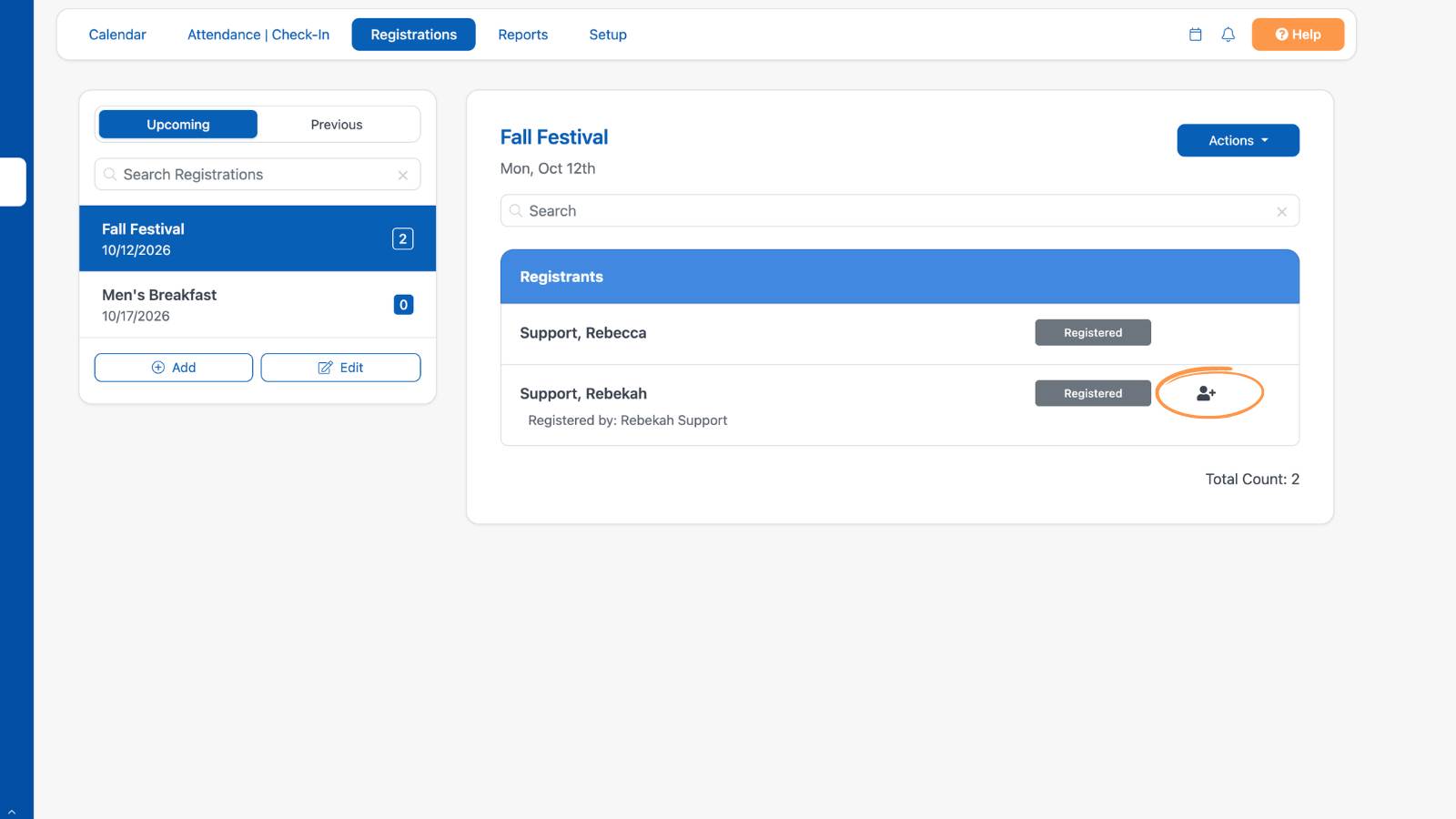Click the add person icon for Rebekah
This screenshot has height=819, width=1456.
(1207, 393)
